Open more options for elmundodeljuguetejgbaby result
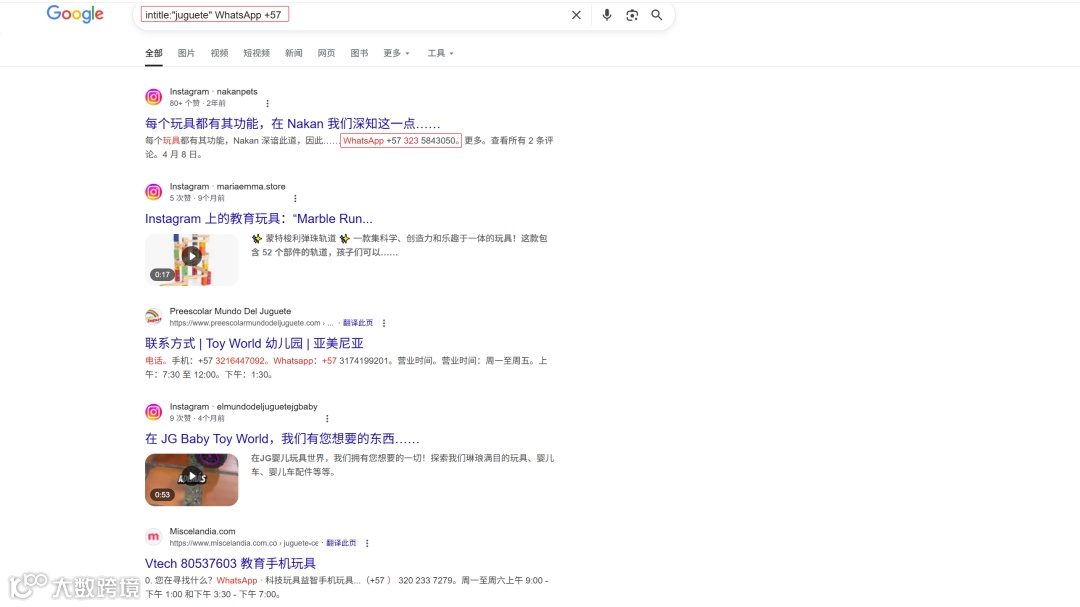 pos(327,418)
